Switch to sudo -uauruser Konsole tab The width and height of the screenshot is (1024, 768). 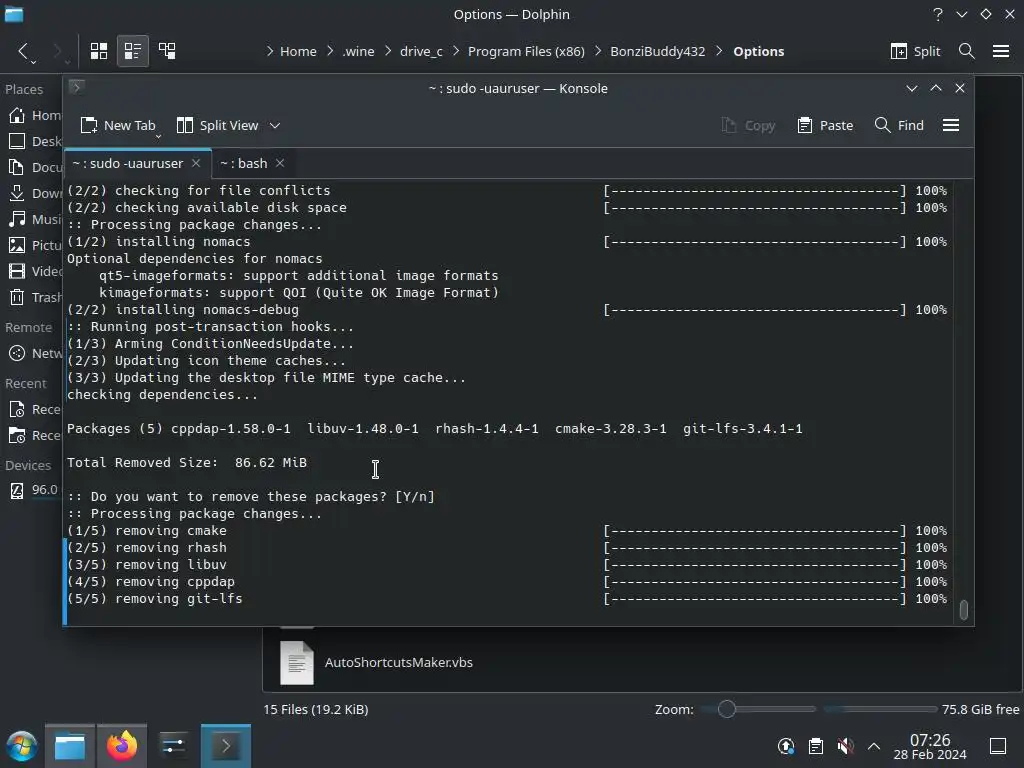click(x=128, y=163)
